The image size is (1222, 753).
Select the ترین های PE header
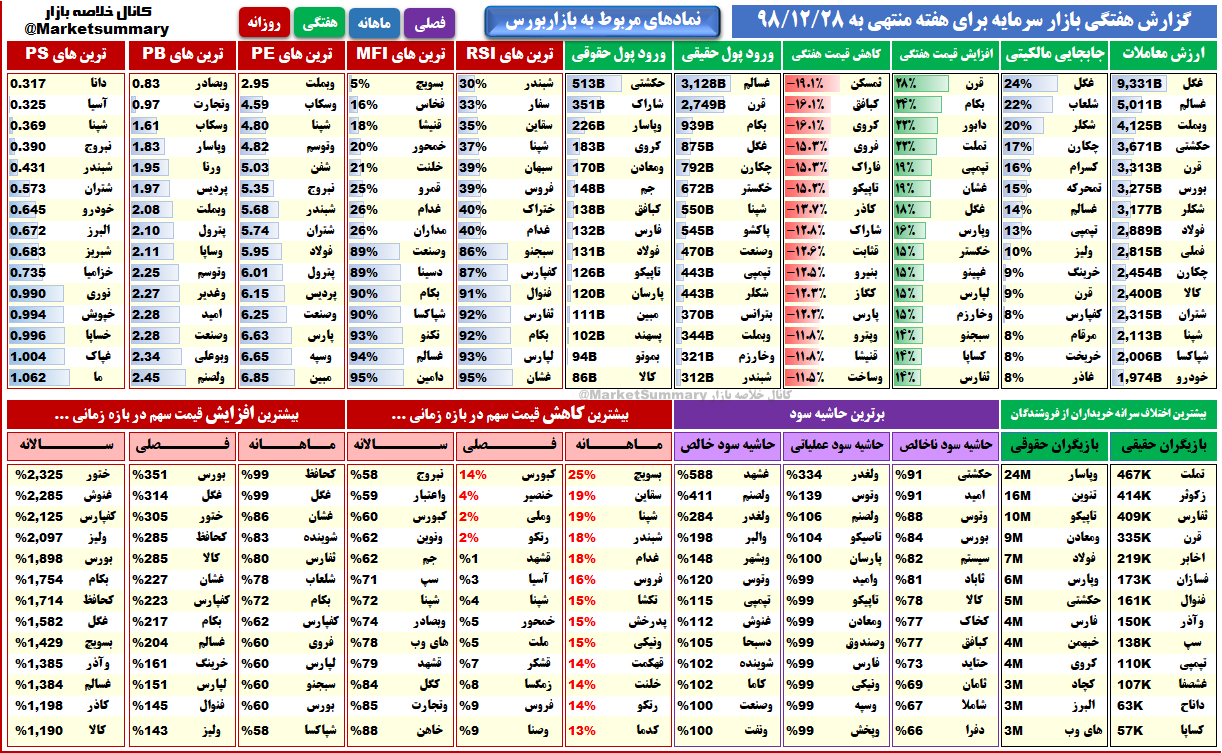[290, 54]
